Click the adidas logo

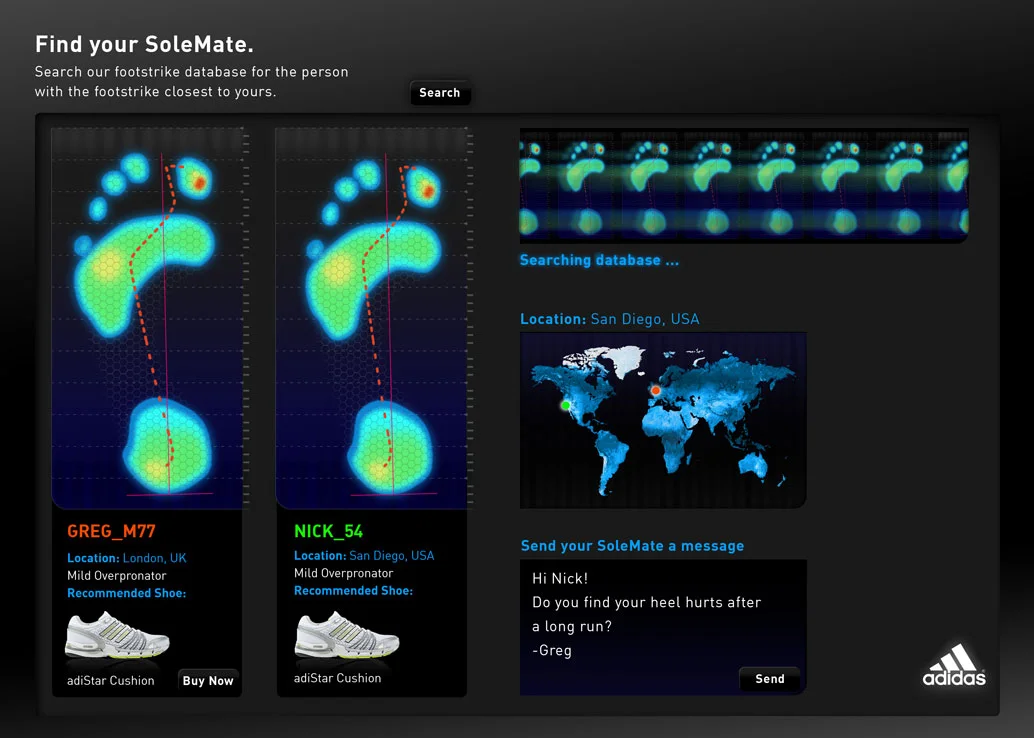954,665
